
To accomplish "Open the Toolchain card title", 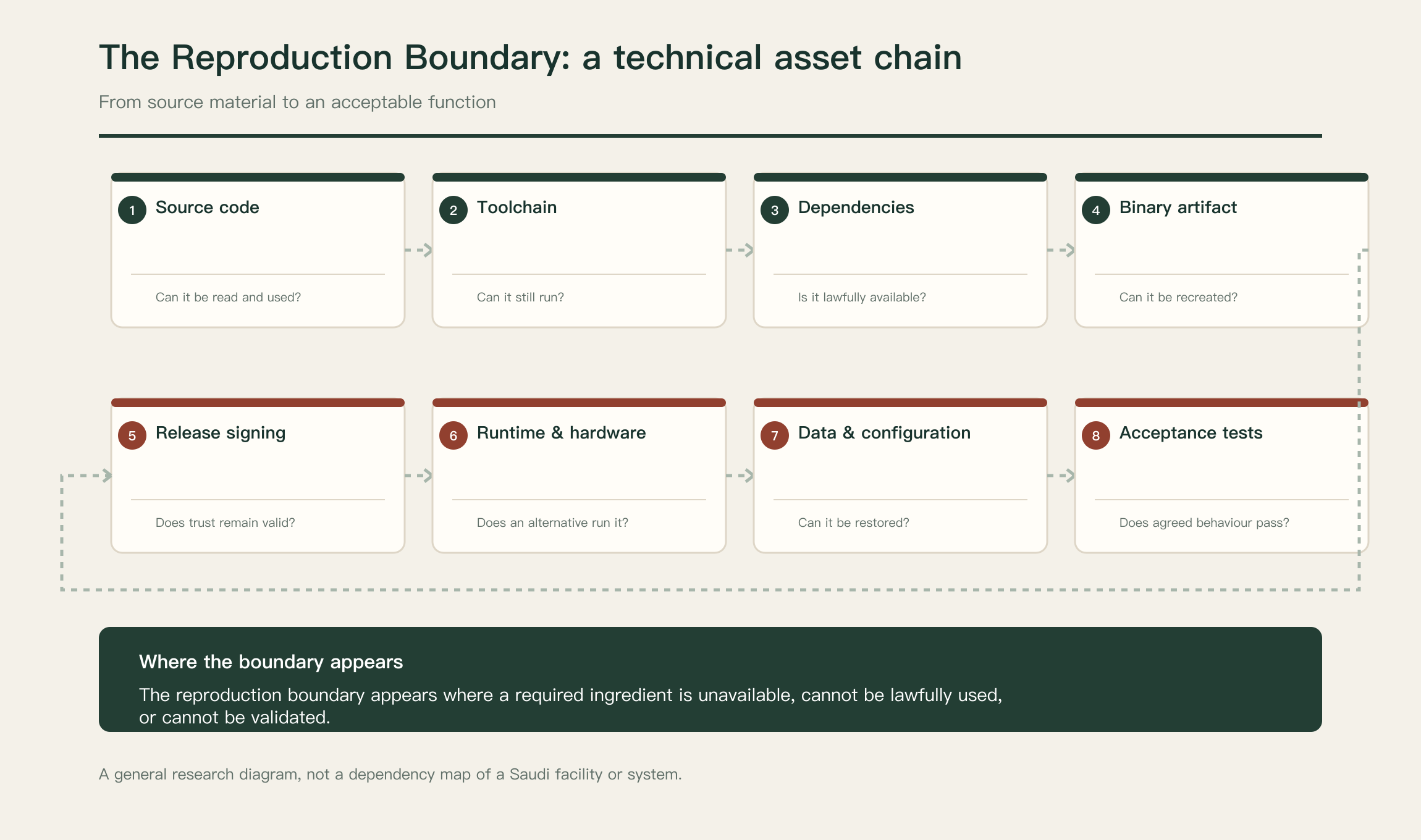I will coord(517,208).
